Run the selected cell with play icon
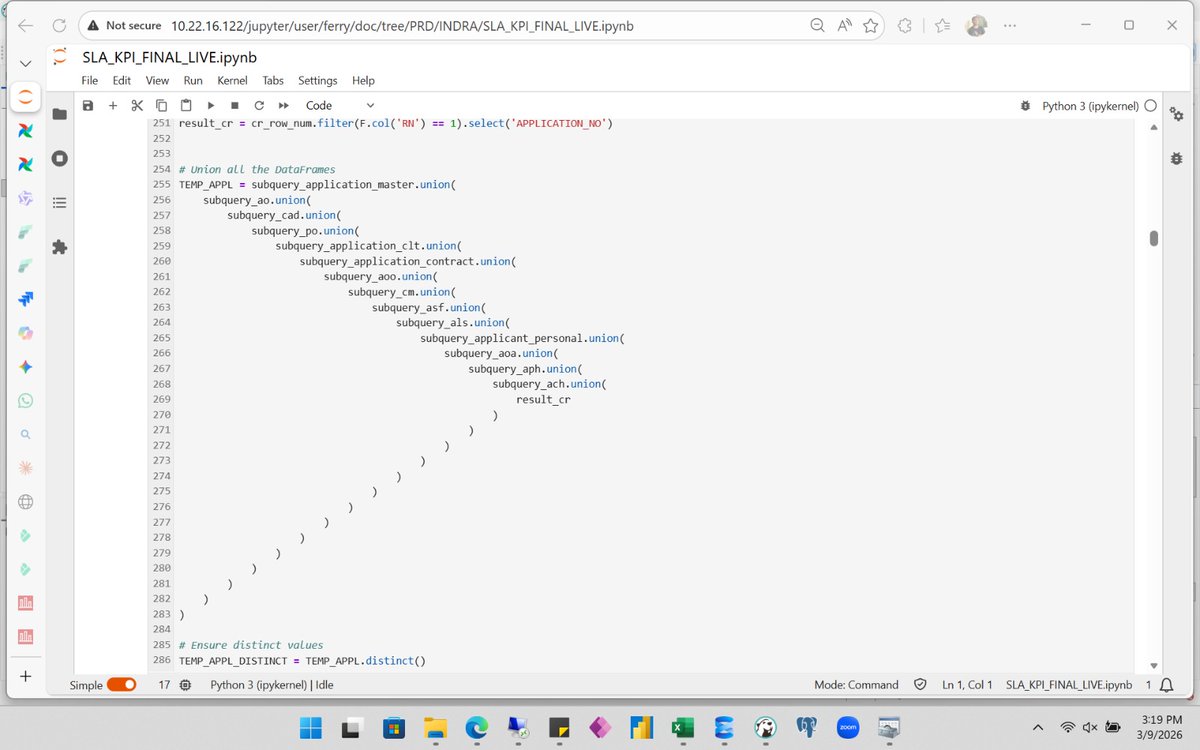 (211, 105)
